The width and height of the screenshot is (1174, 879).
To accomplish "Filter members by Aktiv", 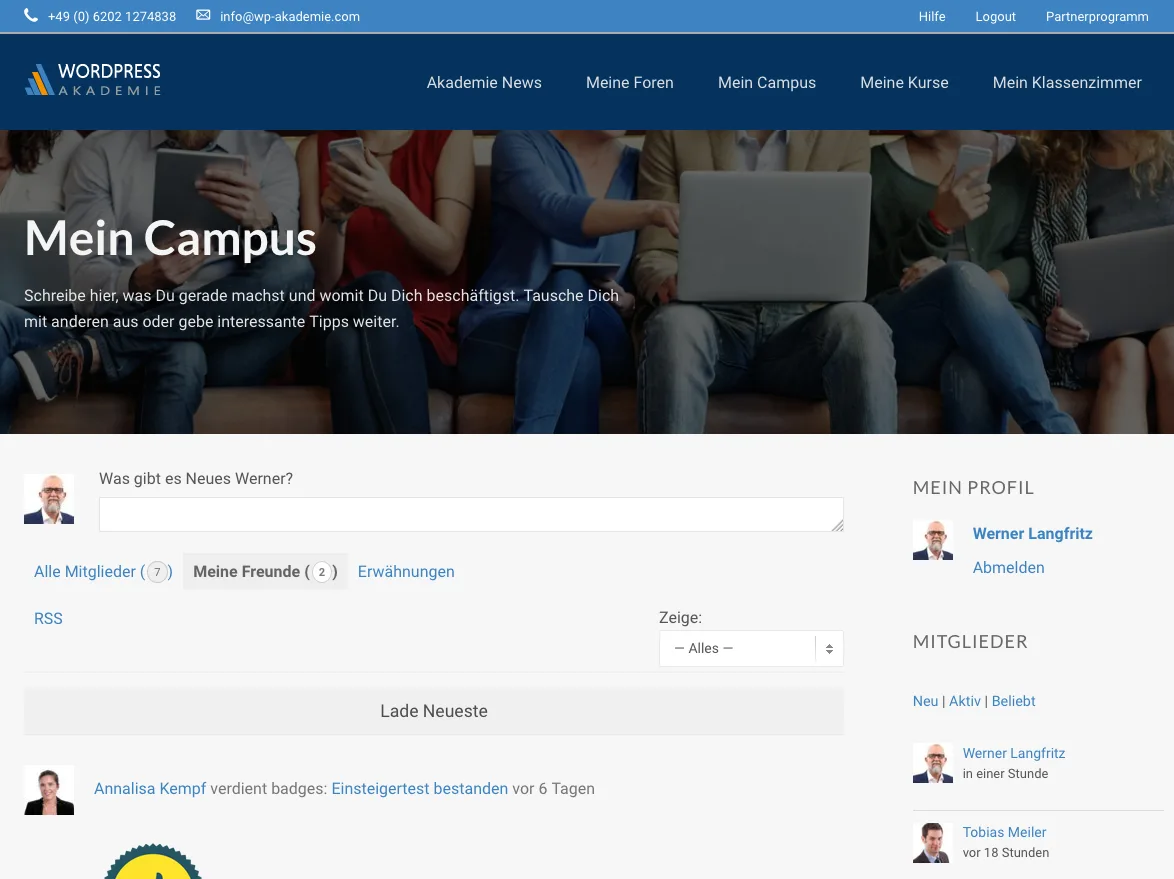I will click(964, 701).
